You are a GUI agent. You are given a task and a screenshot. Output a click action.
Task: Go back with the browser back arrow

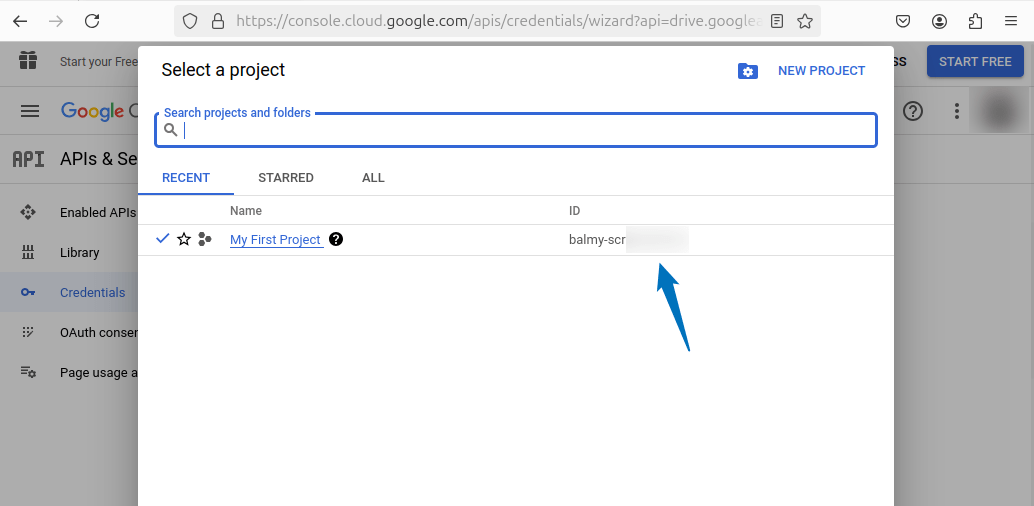[20, 21]
